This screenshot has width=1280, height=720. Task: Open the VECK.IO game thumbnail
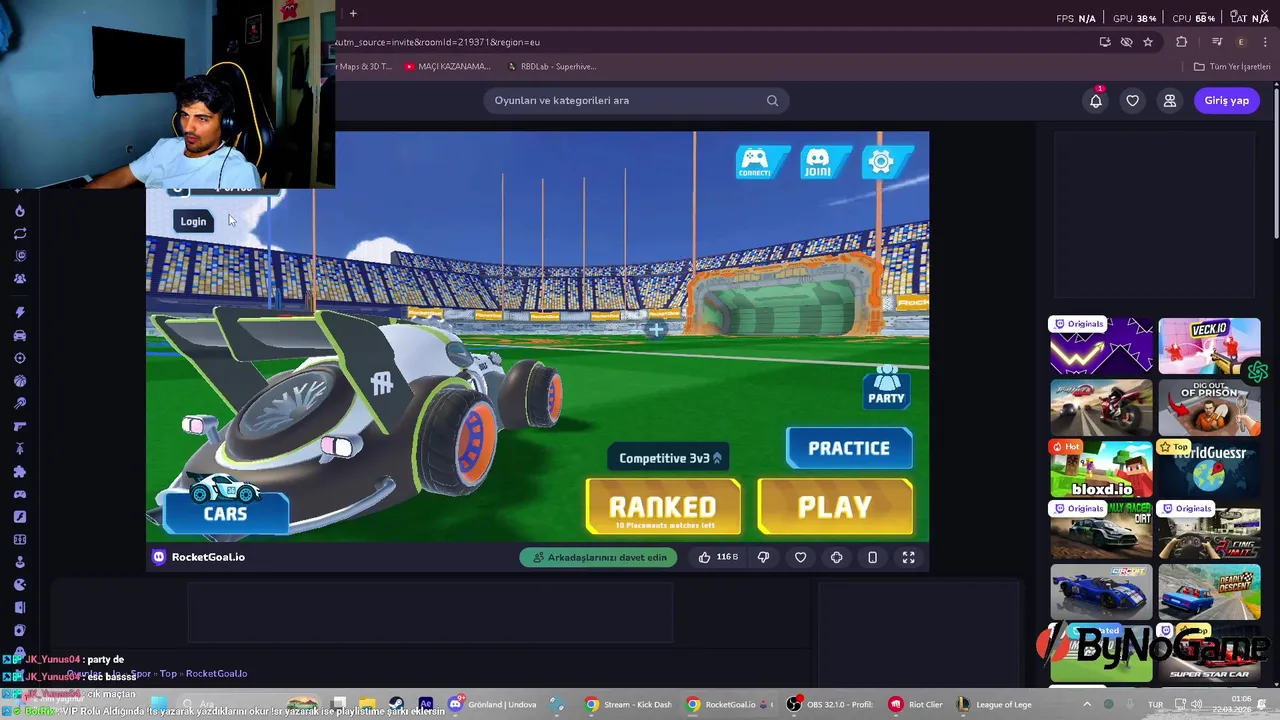pos(1209,346)
